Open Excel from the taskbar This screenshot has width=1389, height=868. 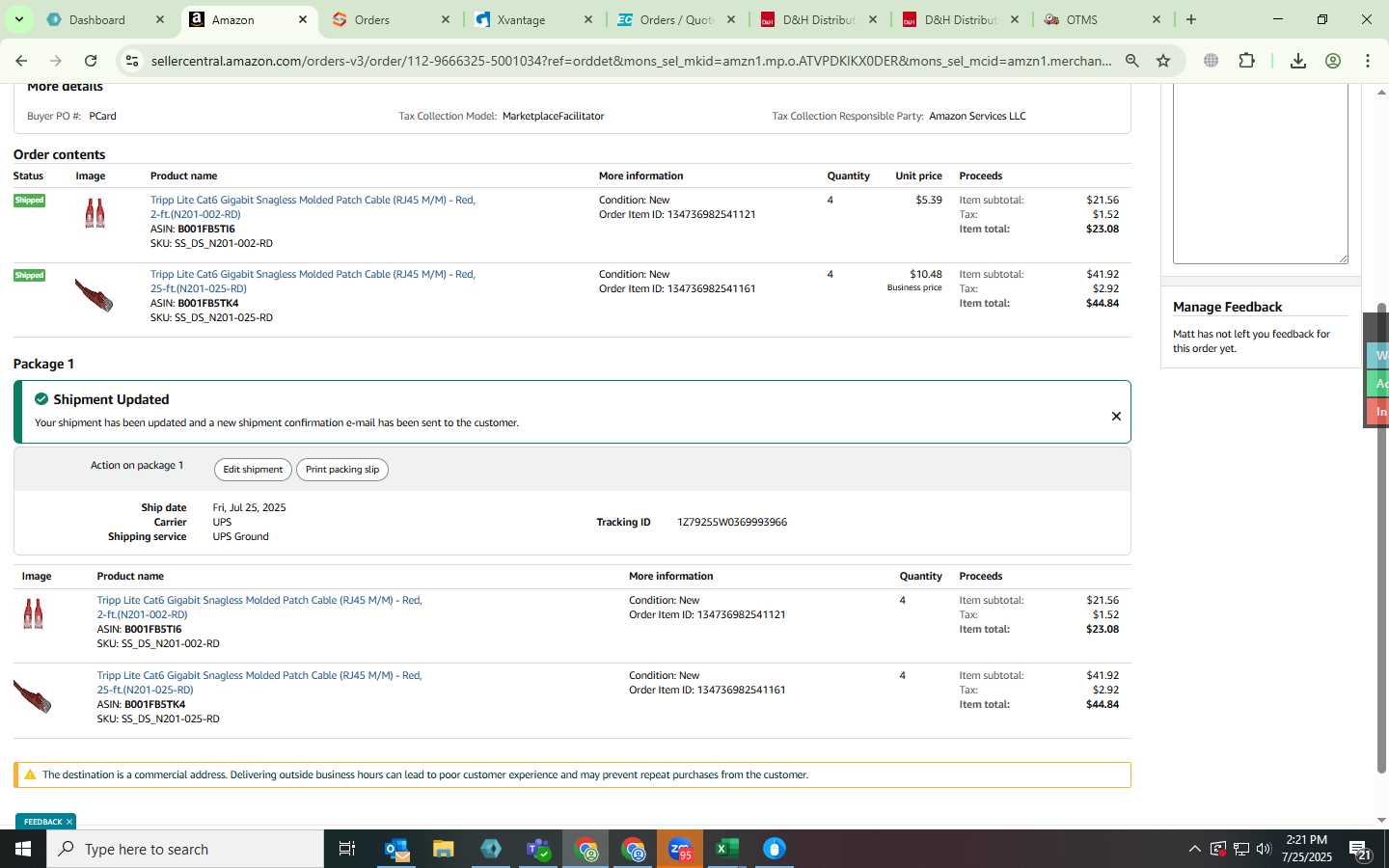click(727, 849)
